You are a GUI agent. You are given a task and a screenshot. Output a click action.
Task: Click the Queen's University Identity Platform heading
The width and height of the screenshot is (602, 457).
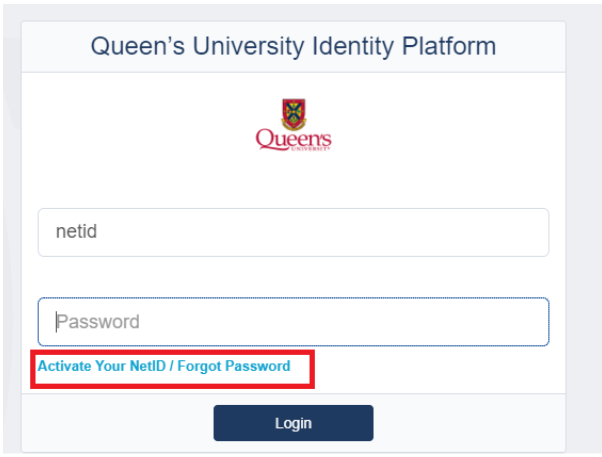[x=293, y=46]
